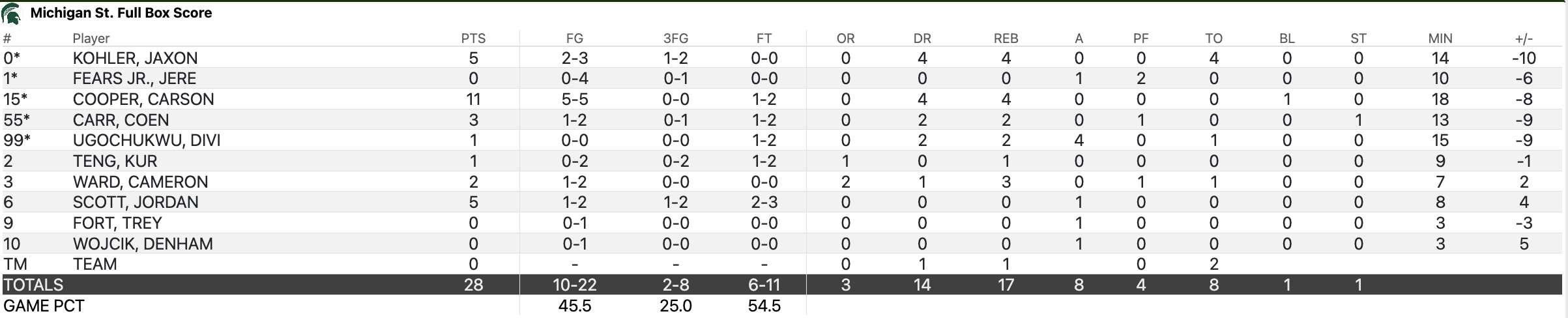
Task: Click the Michigan St. Full Box Score title
Action: coord(121,13)
